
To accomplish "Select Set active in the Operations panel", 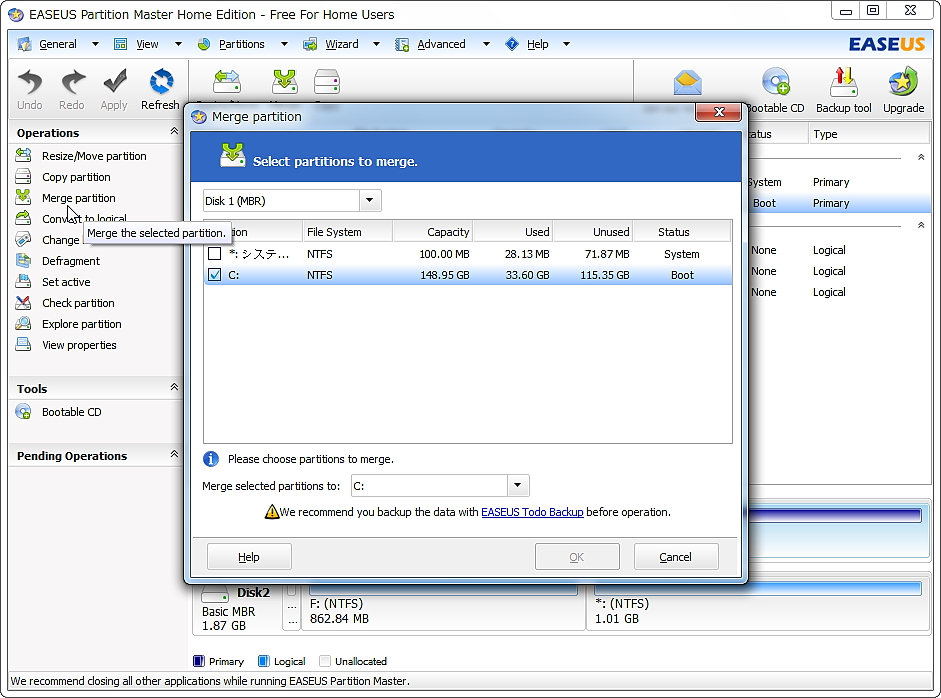I will tap(66, 282).
